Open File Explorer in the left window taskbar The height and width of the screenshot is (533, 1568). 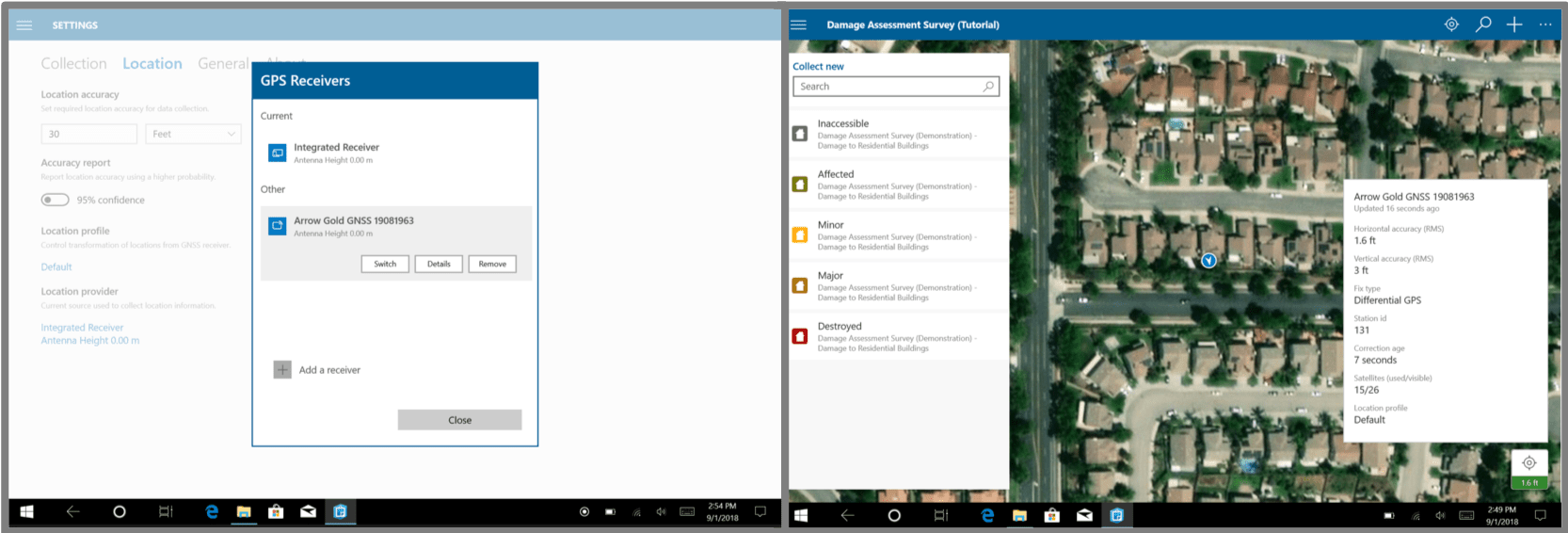pos(244,511)
